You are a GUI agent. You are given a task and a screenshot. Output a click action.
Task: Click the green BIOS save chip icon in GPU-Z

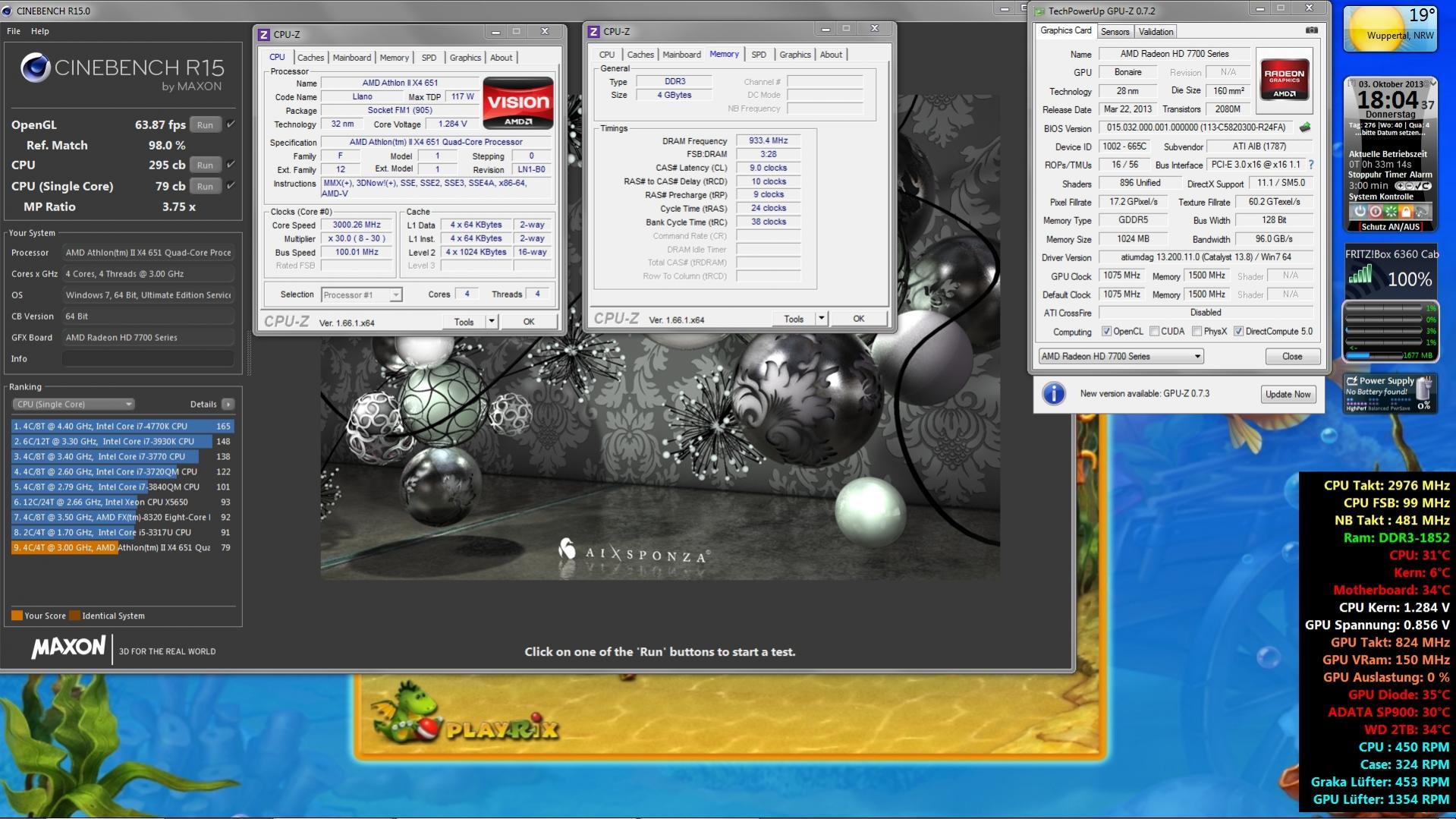(1305, 128)
